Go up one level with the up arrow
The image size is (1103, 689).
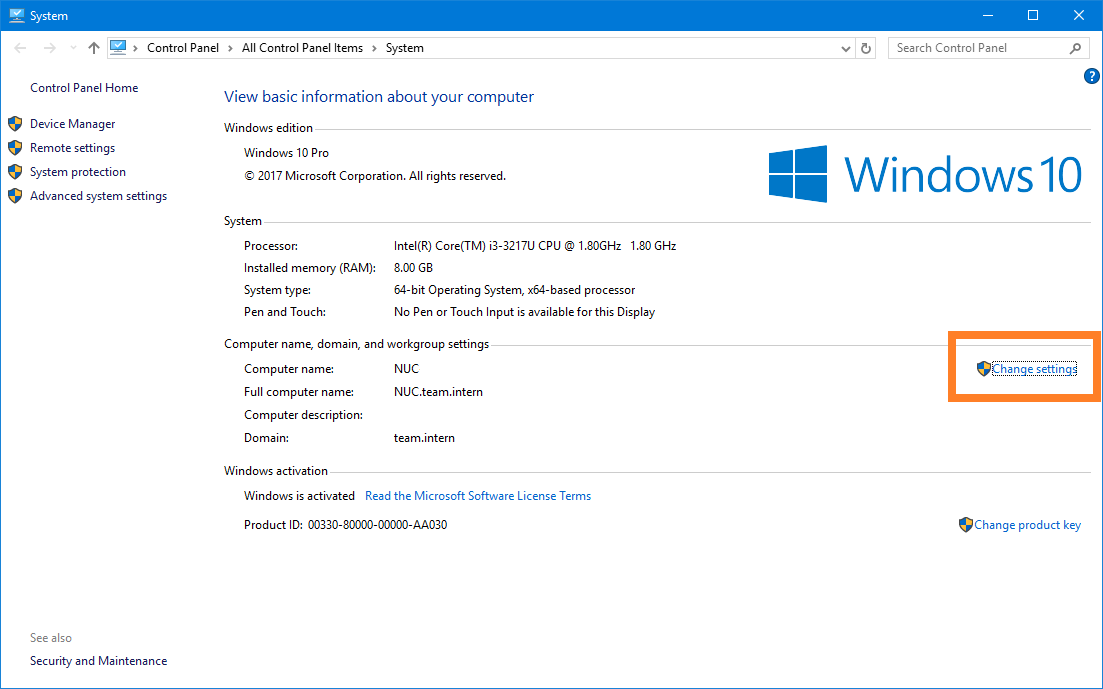(94, 48)
